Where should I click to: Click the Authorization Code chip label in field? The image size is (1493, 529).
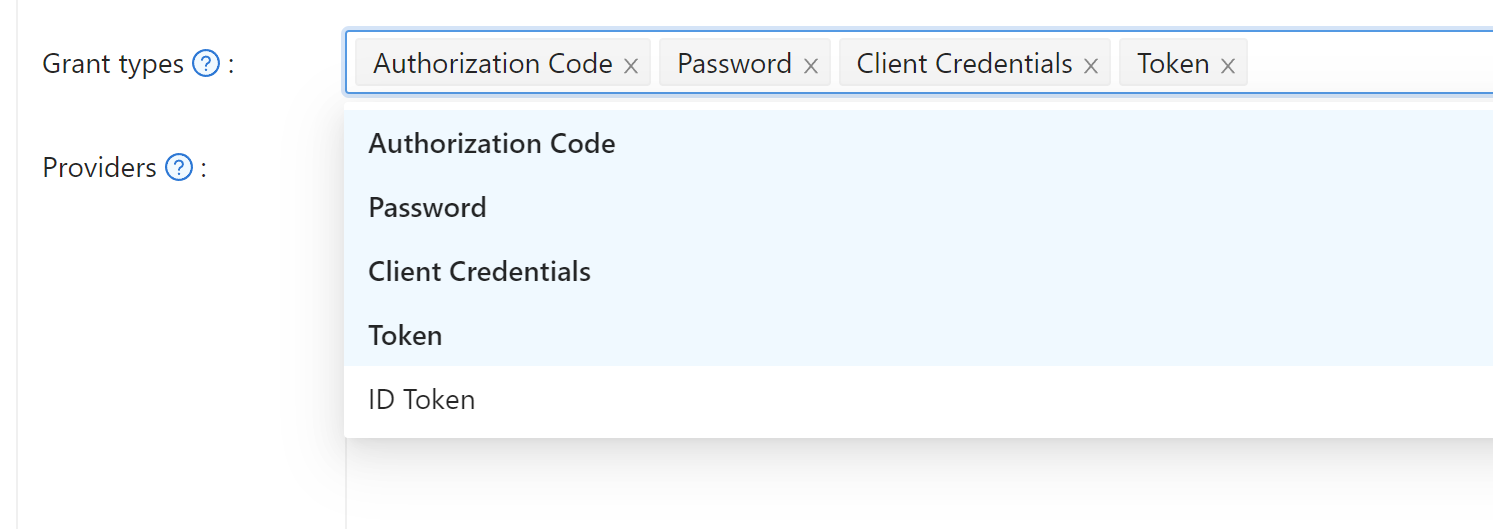493,64
